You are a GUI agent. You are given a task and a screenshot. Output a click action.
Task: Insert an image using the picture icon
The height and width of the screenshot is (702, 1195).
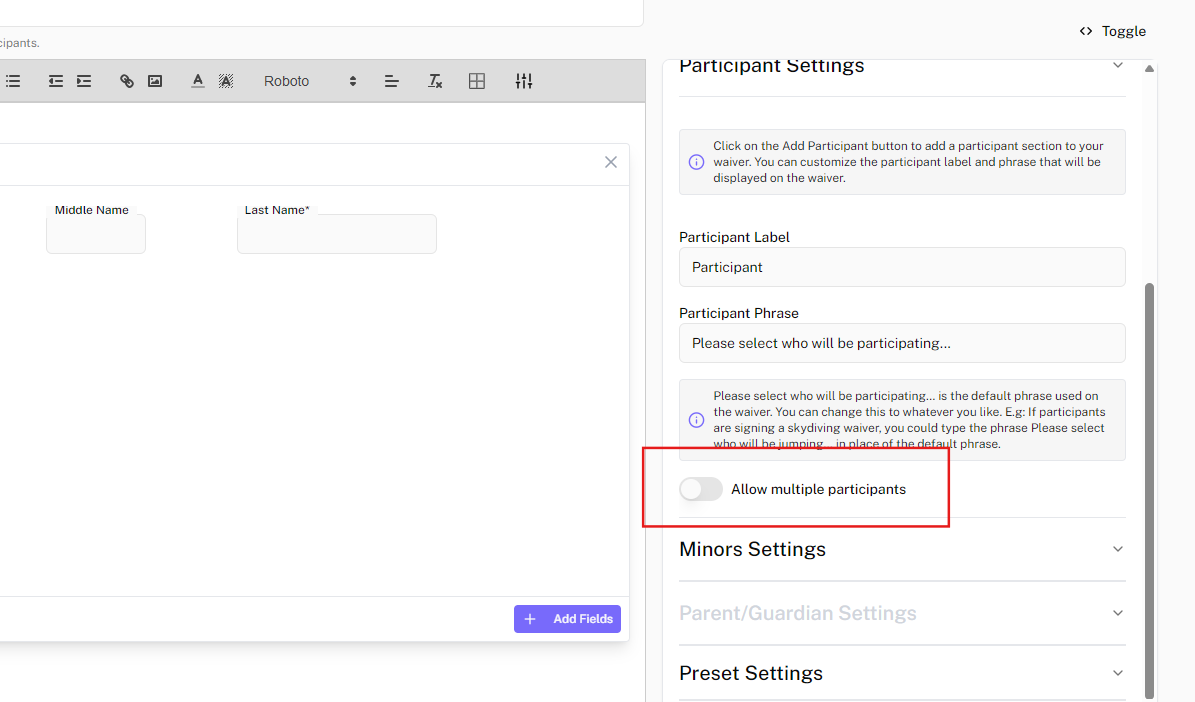pyautogui.click(x=155, y=81)
